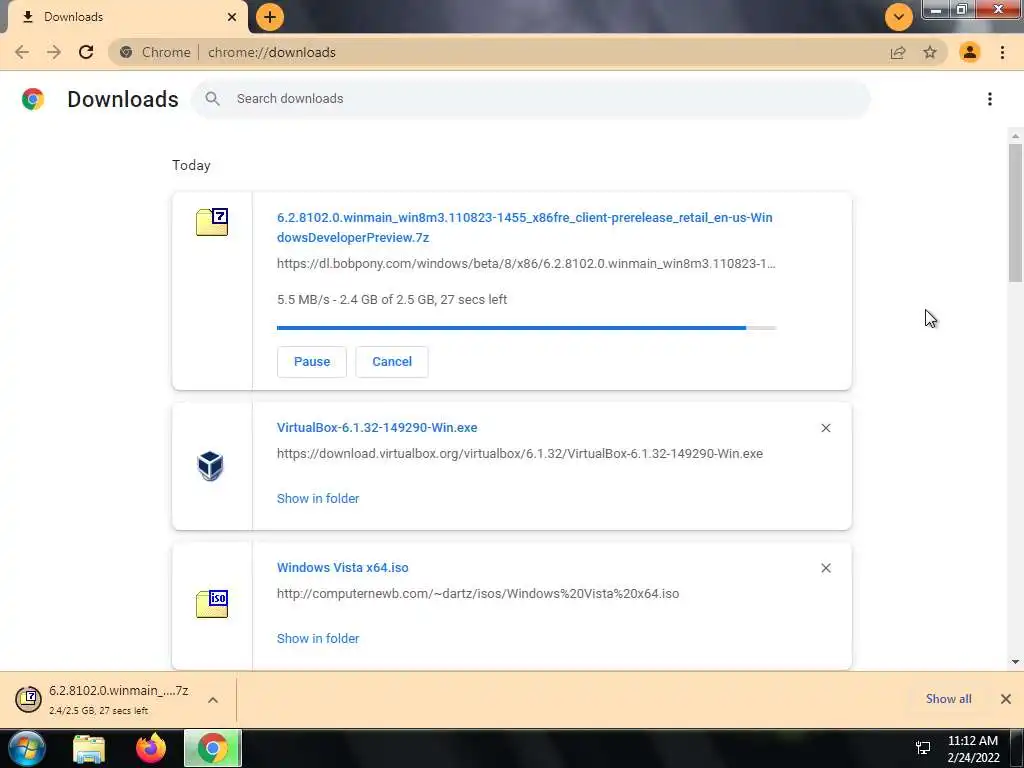Remove Windows Vista x64.iso from list

pyautogui.click(x=826, y=568)
